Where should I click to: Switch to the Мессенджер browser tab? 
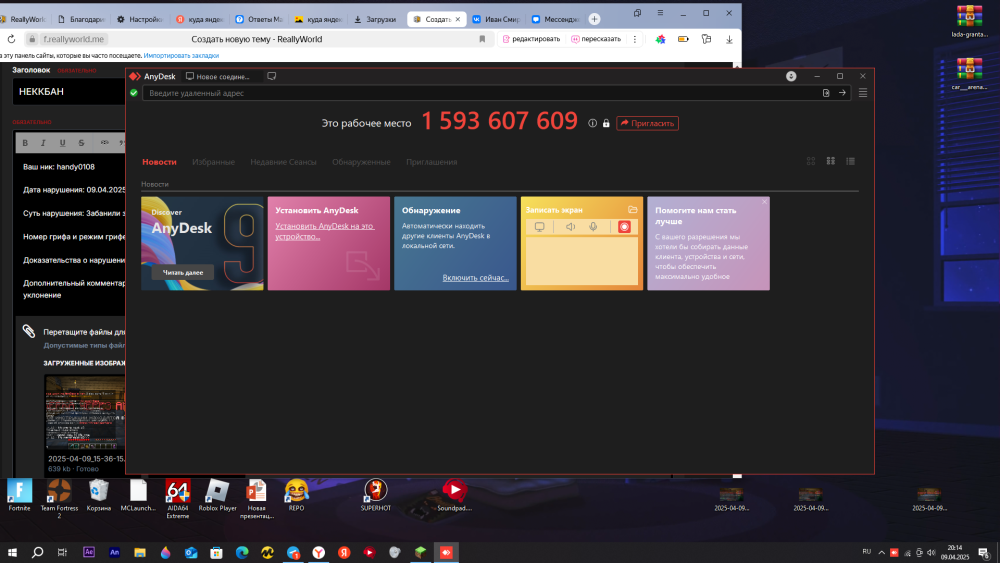click(x=555, y=19)
